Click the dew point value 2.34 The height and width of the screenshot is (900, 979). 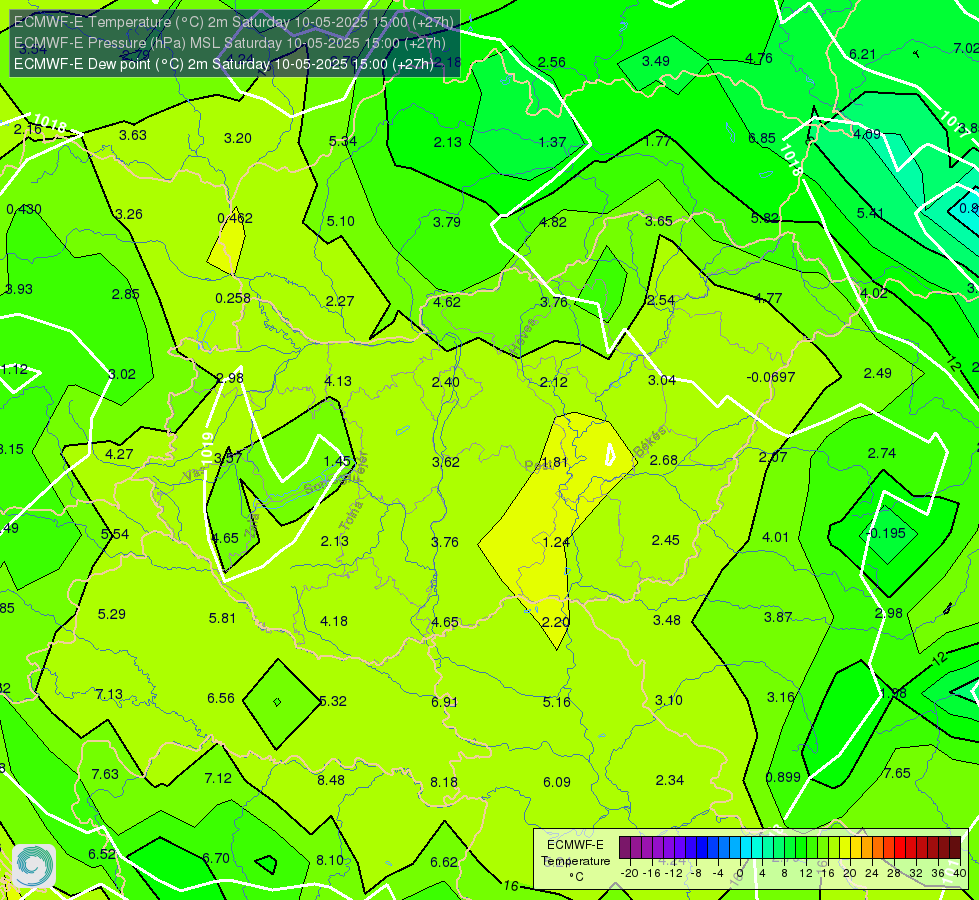coord(670,779)
